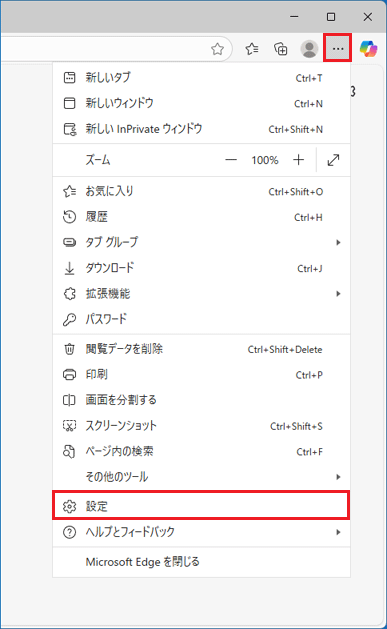The height and width of the screenshot is (629, 387).
Task: Click the パスワード key icon
Action: [x=69, y=319]
